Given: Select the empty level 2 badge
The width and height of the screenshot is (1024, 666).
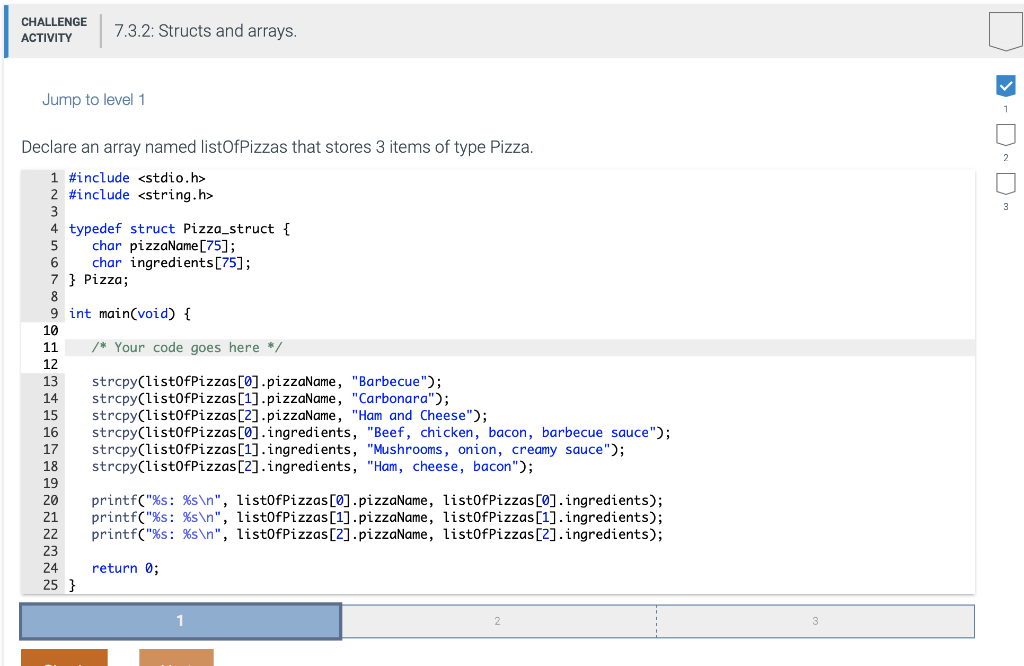Looking at the screenshot, I should (1005, 135).
